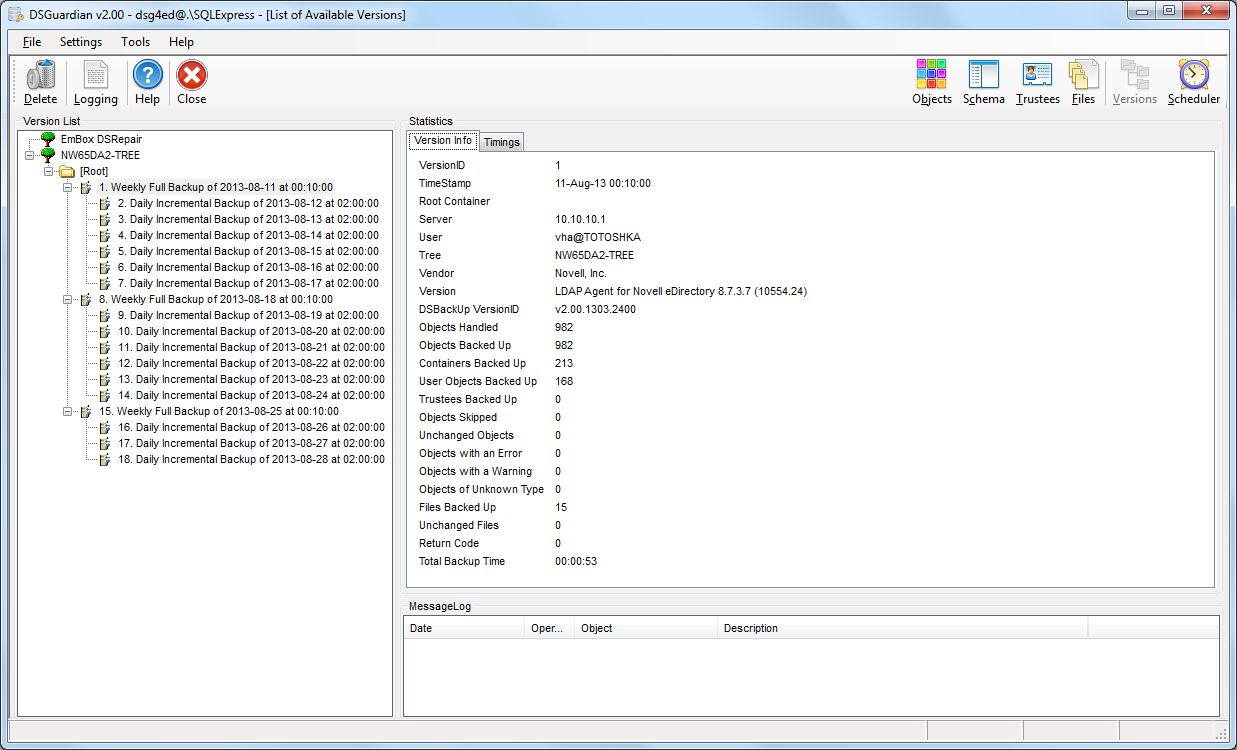Open the Trustees view icon
The width and height of the screenshot is (1237, 750).
pyautogui.click(x=1037, y=75)
